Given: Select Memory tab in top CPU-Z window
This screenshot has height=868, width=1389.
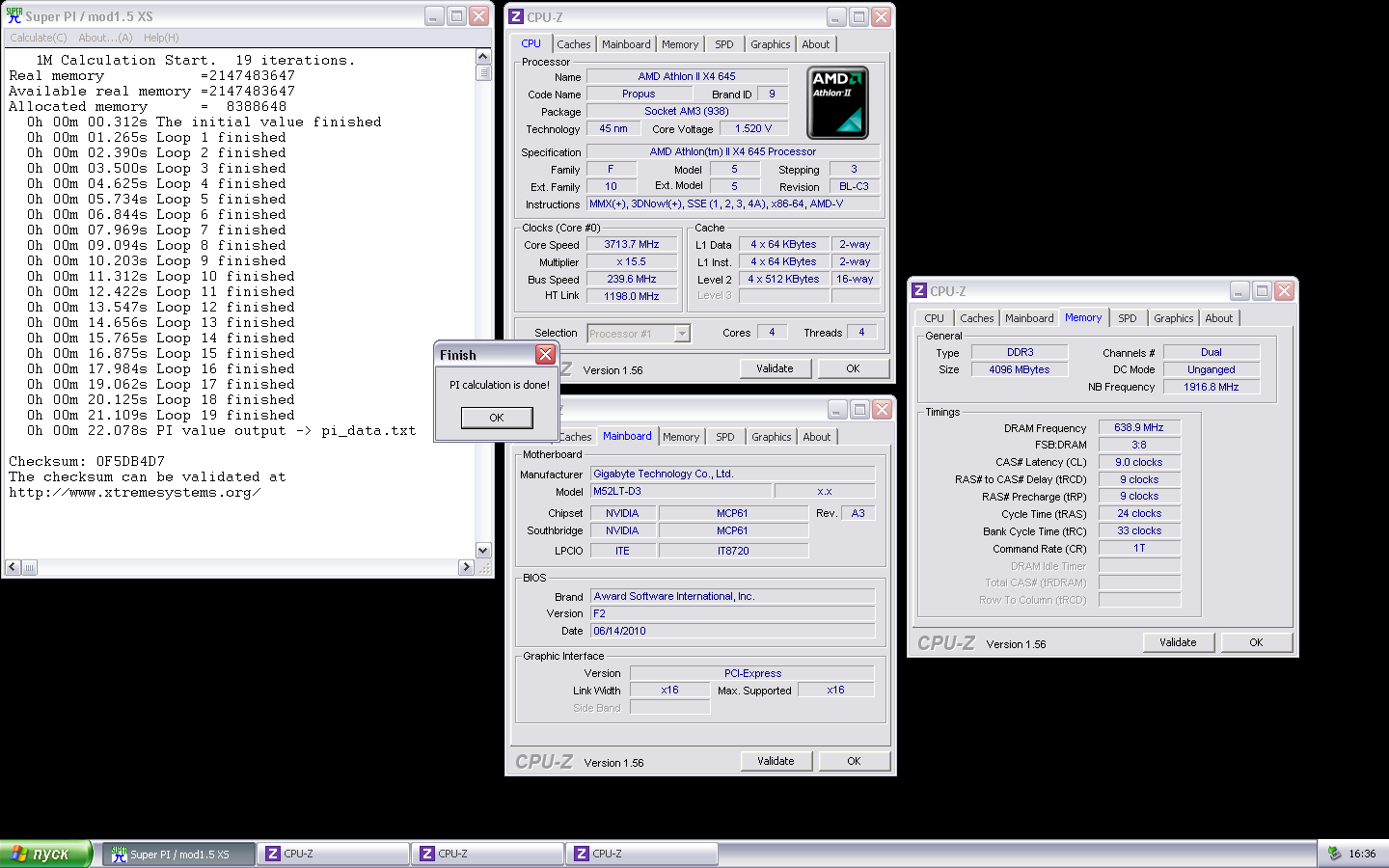Looking at the screenshot, I should coord(680,44).
